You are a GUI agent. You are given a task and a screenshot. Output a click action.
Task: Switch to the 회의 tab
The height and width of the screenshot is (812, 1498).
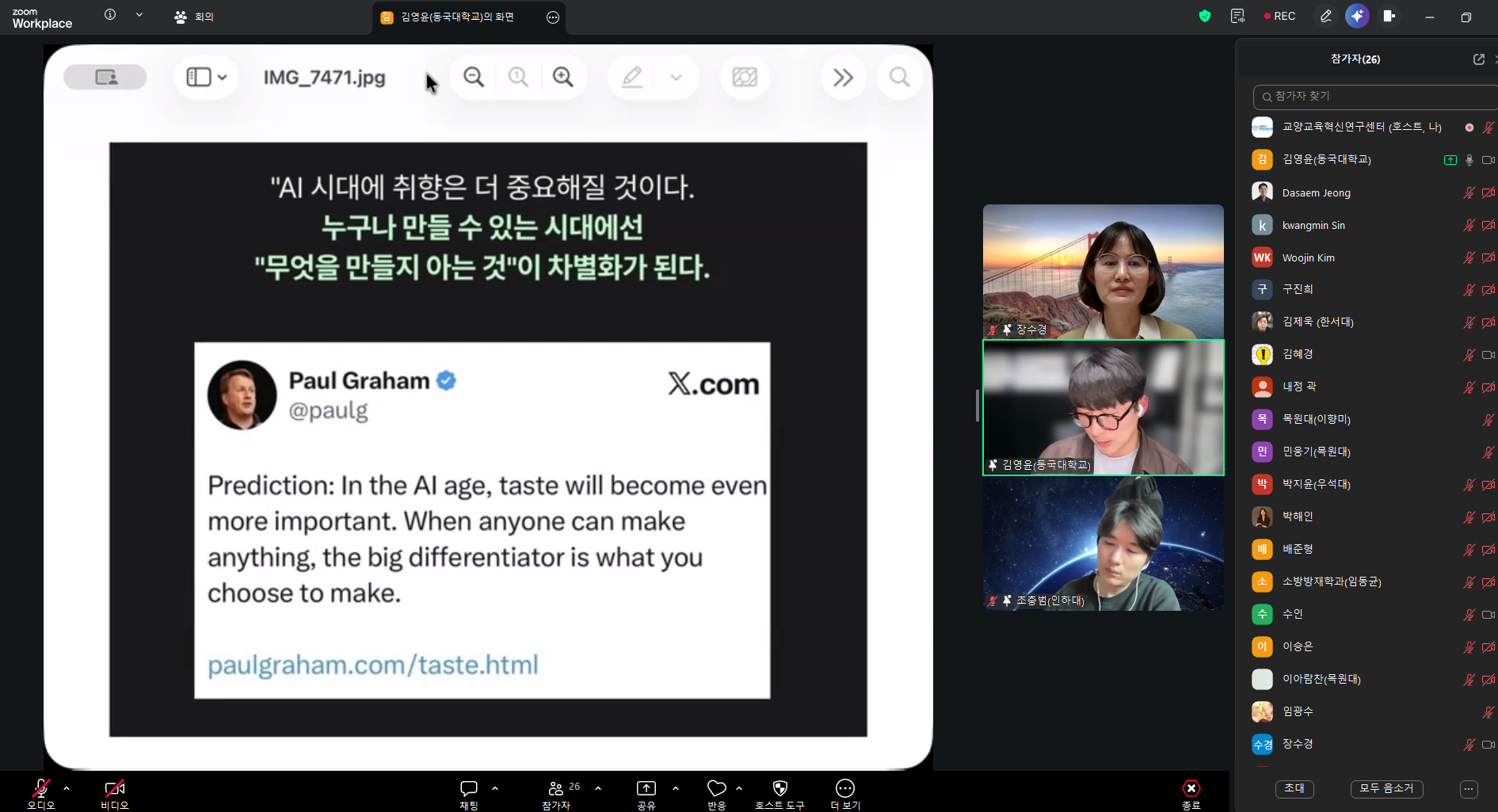194,17
